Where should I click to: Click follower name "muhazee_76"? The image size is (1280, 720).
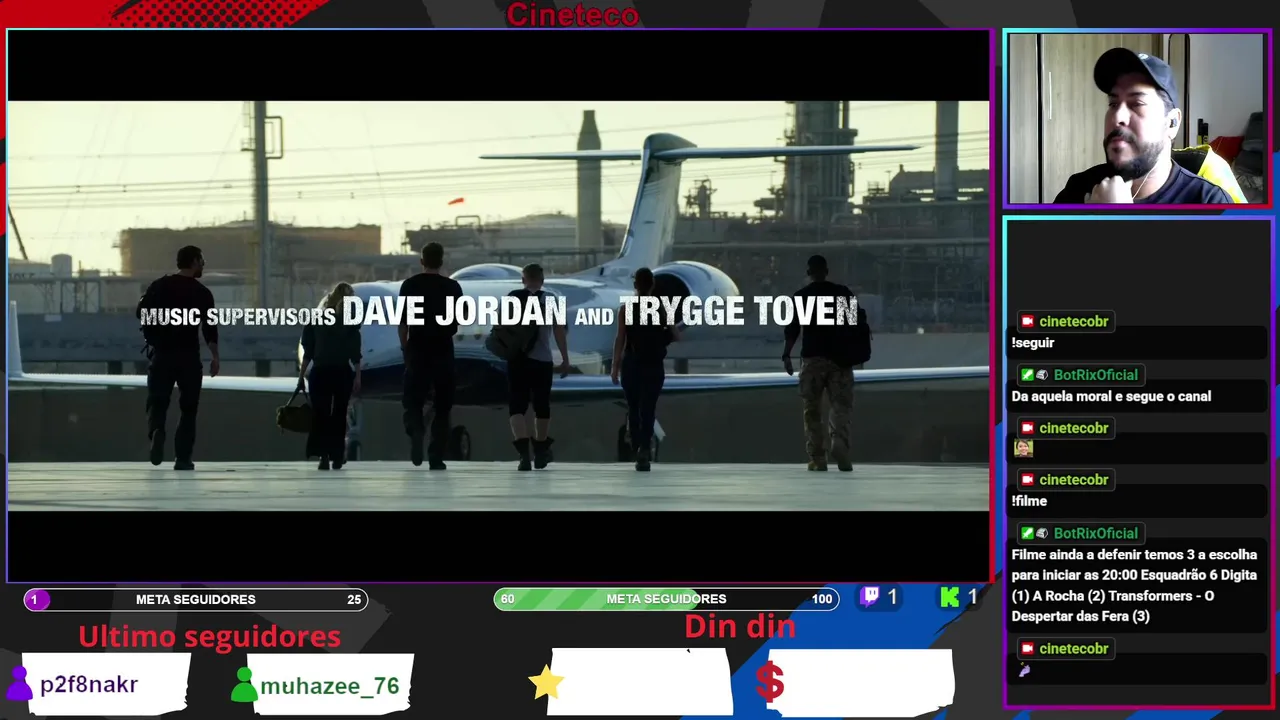pos(330,686)
